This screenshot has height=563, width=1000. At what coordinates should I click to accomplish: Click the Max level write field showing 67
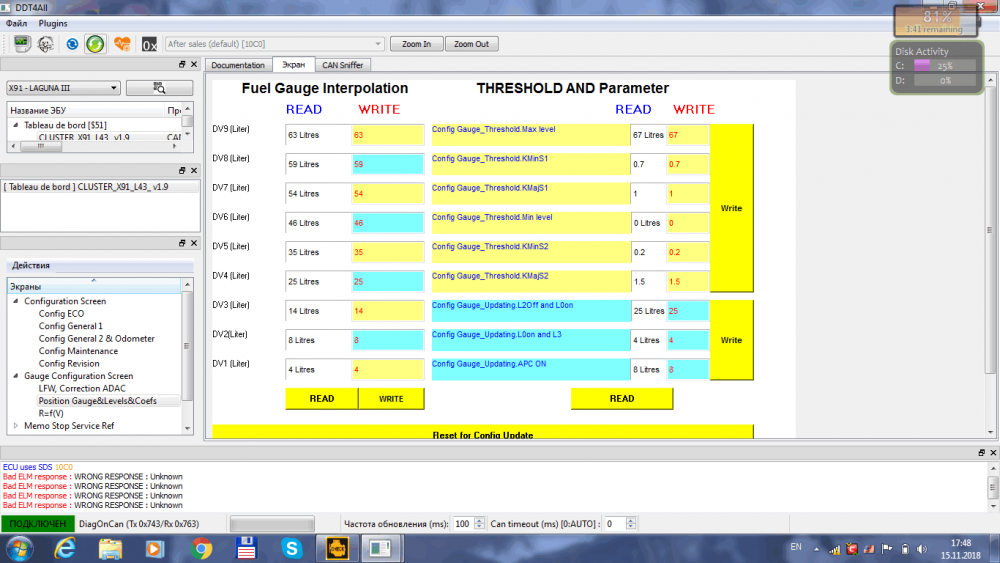[688, 135]
